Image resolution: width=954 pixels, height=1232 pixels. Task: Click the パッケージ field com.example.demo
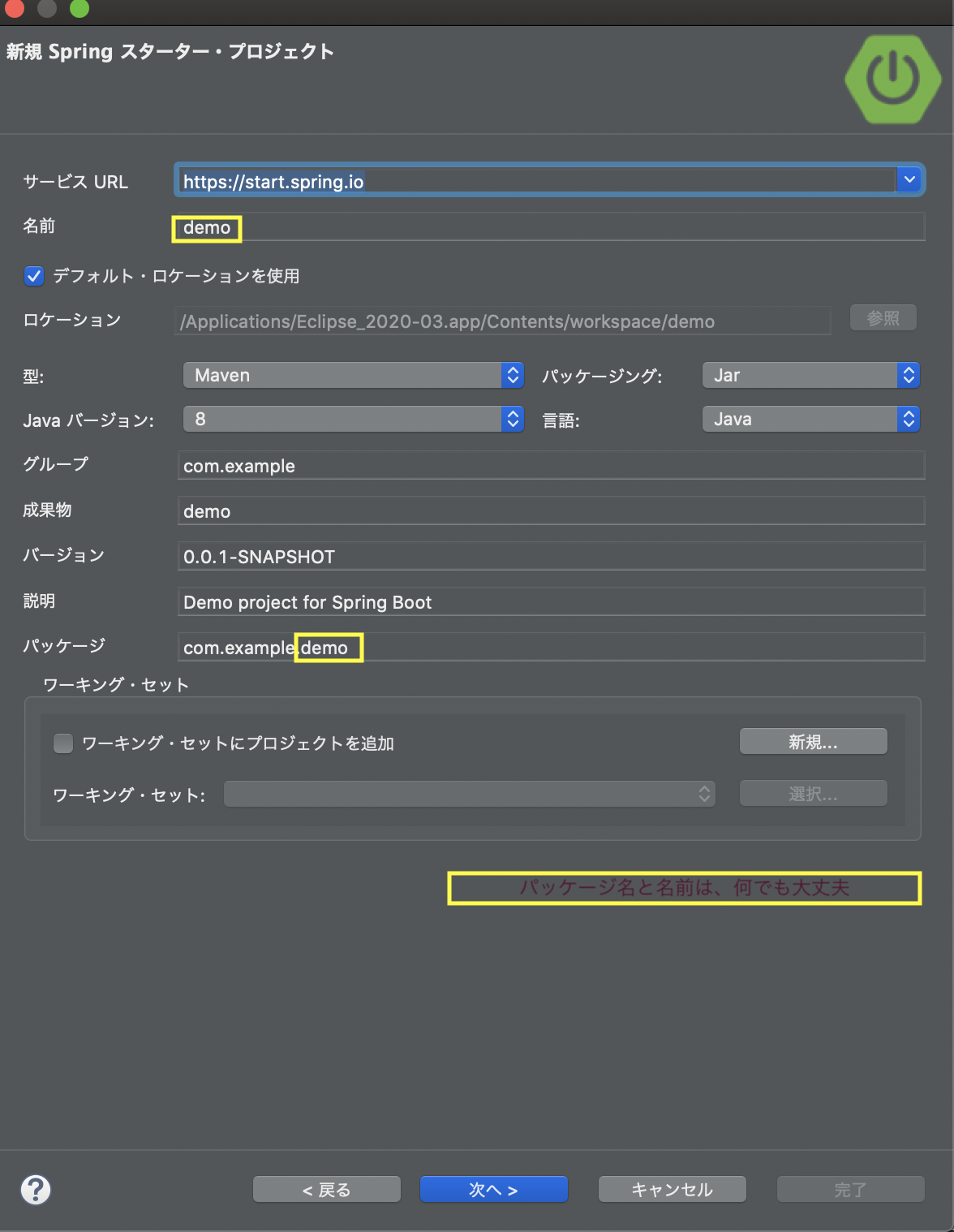[x=552, y=648]
